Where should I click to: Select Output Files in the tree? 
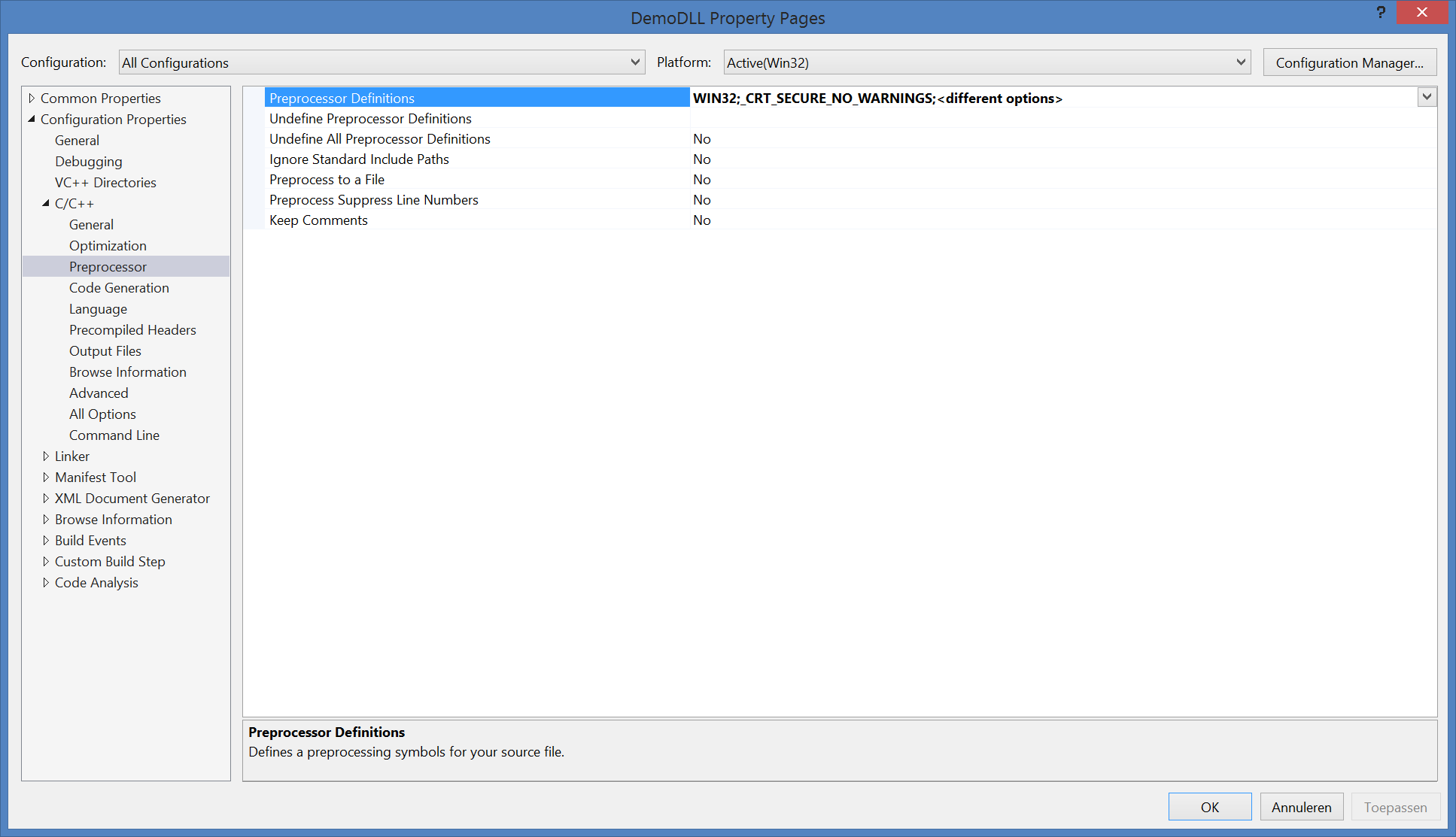[105, 350]
